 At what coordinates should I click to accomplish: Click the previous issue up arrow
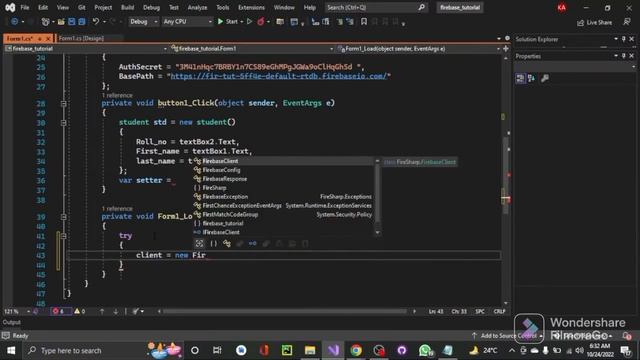102,311
